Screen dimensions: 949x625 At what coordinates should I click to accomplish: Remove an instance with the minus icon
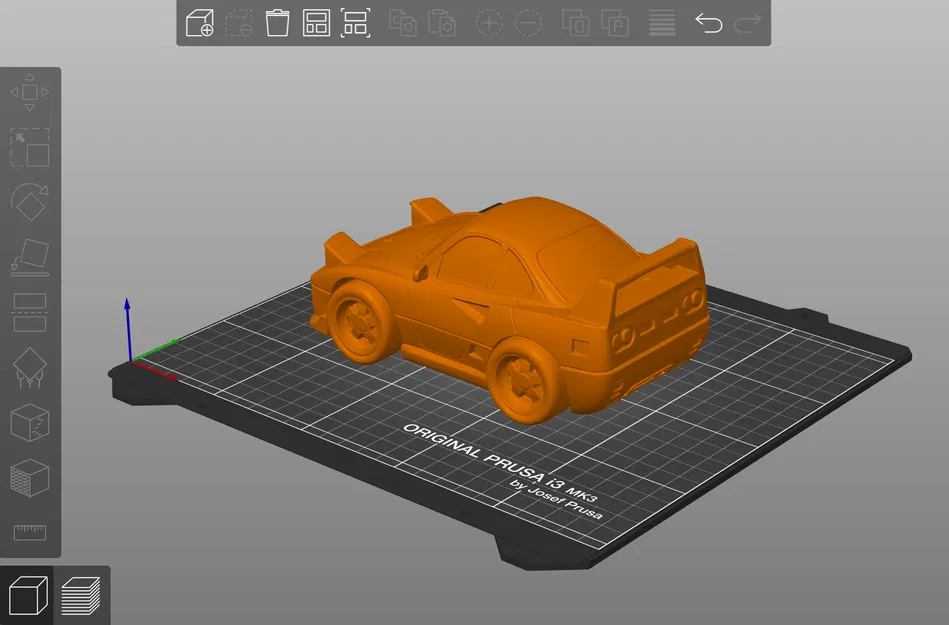[528, 23]
